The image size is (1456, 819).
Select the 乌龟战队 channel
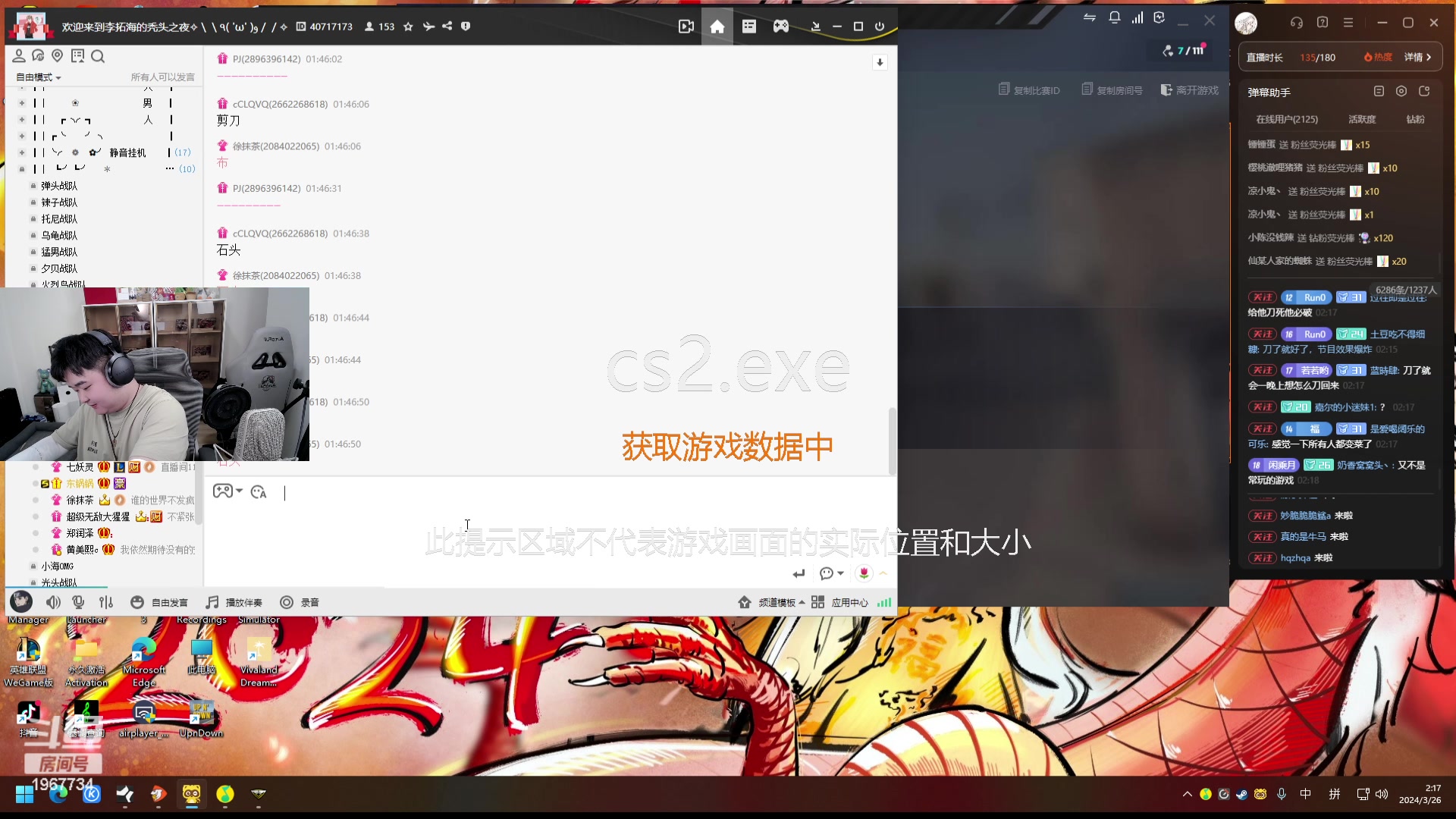[59, 236]
